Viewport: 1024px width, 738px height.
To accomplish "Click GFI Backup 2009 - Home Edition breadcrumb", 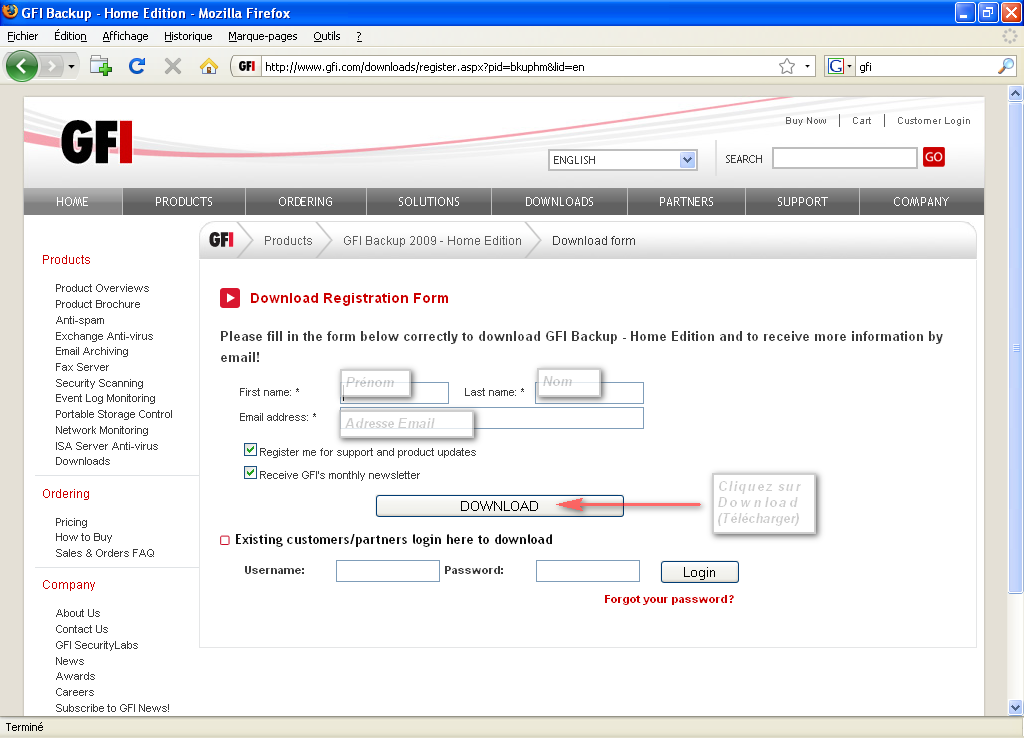I will [432, 240].
